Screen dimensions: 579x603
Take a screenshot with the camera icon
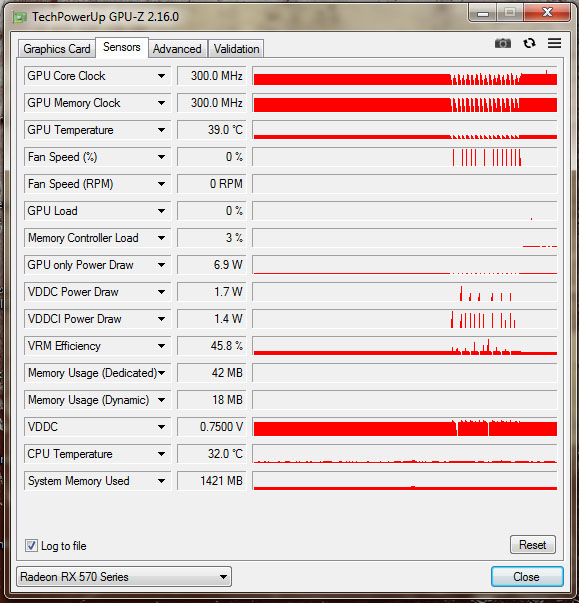(502, 43)
